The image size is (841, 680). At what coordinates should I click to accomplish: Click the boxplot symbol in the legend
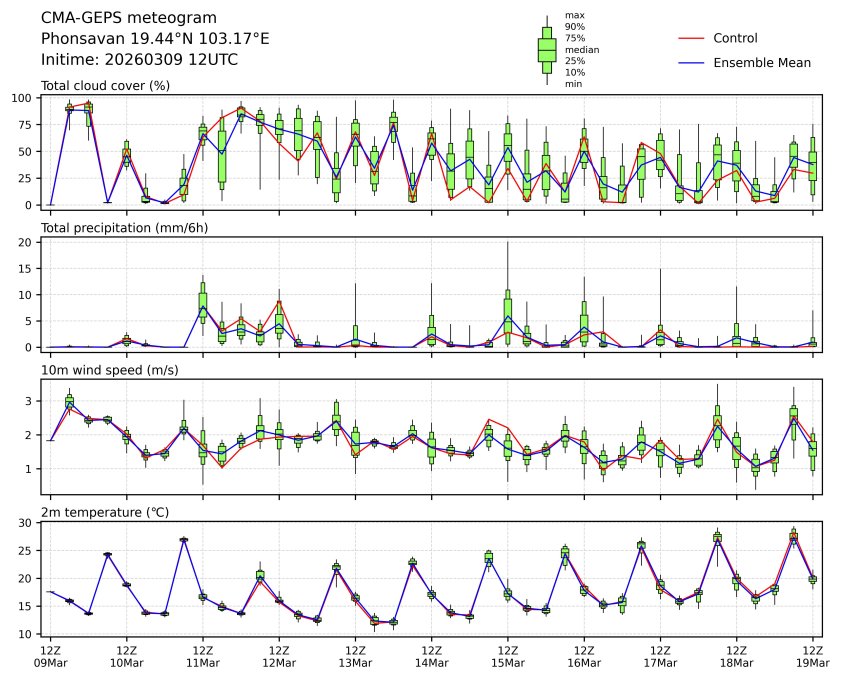[x=547, y=50]
